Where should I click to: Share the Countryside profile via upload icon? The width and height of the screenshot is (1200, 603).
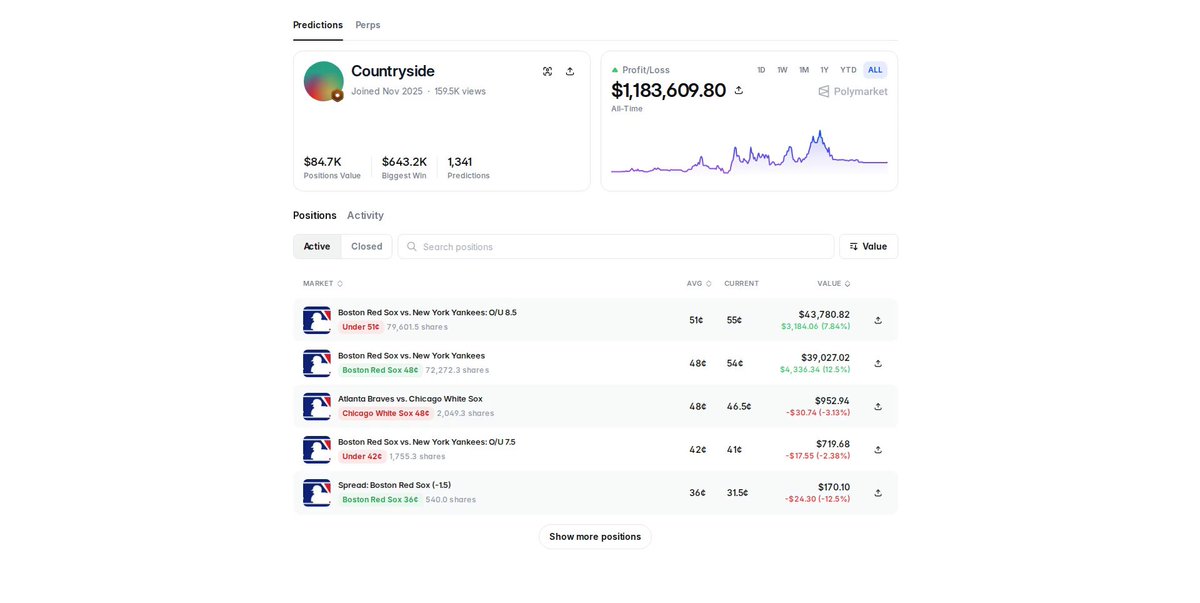click(570, 71)
